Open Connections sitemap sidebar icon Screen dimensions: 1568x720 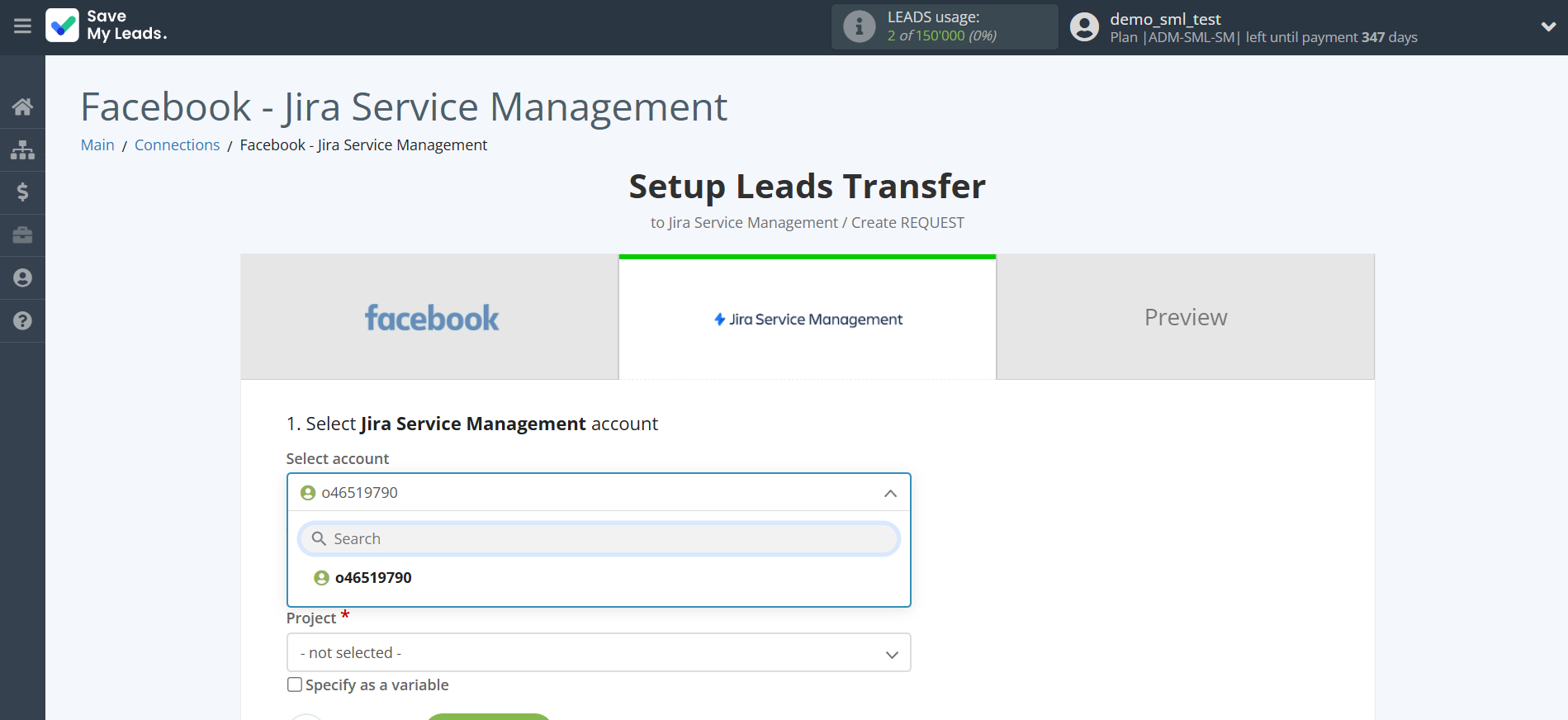[x=22, y=149]
